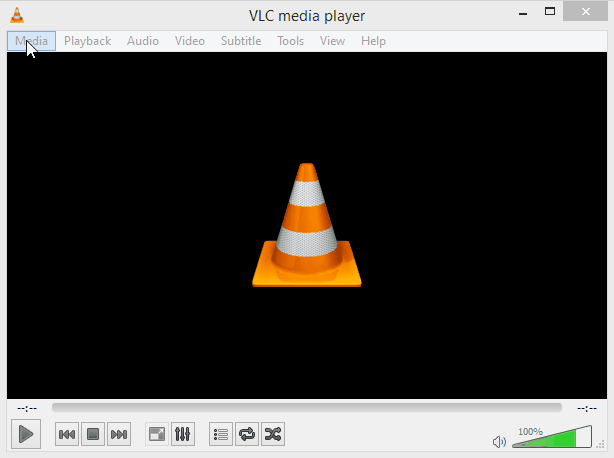The image size is (614, 458).
Task: Click the elapsed time label on the left
Action: (27, 409)
